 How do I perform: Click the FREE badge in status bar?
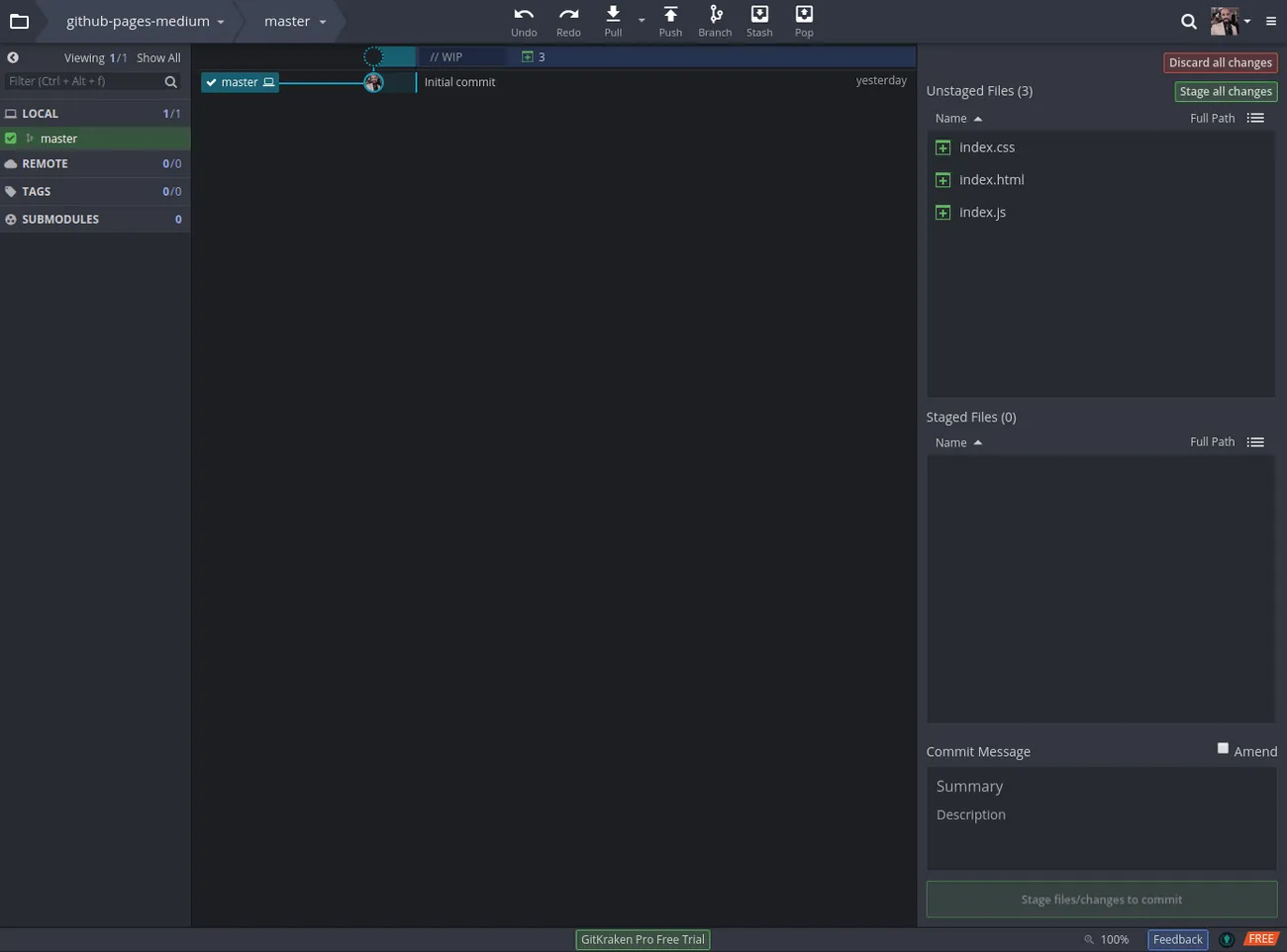pyautogui.click(x=1260, y=940)
